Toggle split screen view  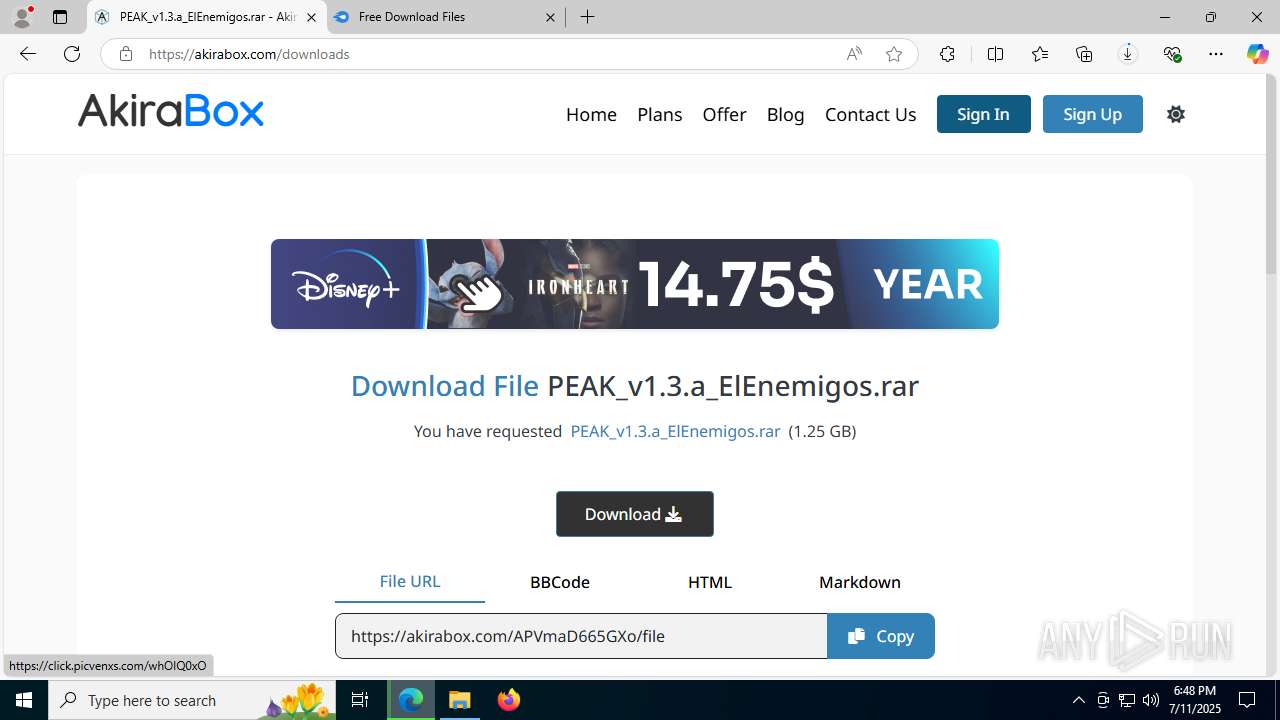pyautogui.click(x=995, y=54)
